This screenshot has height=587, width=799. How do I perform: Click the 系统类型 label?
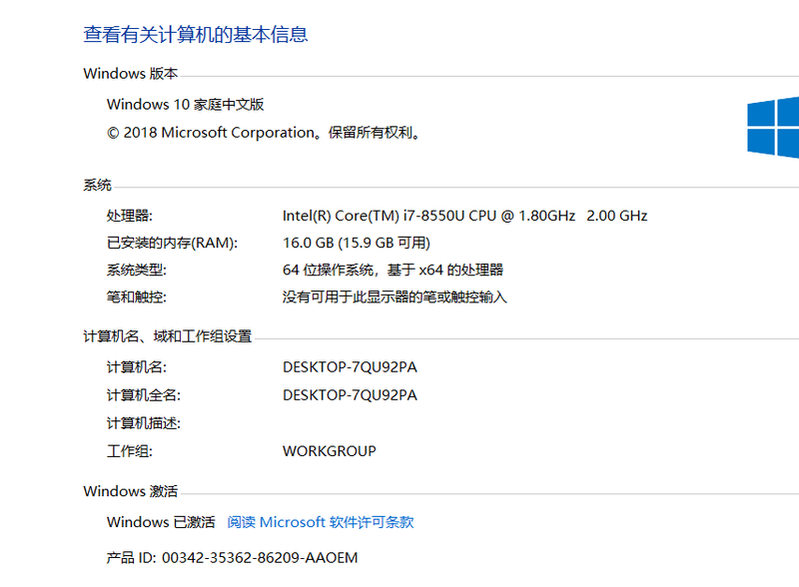[137, 270]
